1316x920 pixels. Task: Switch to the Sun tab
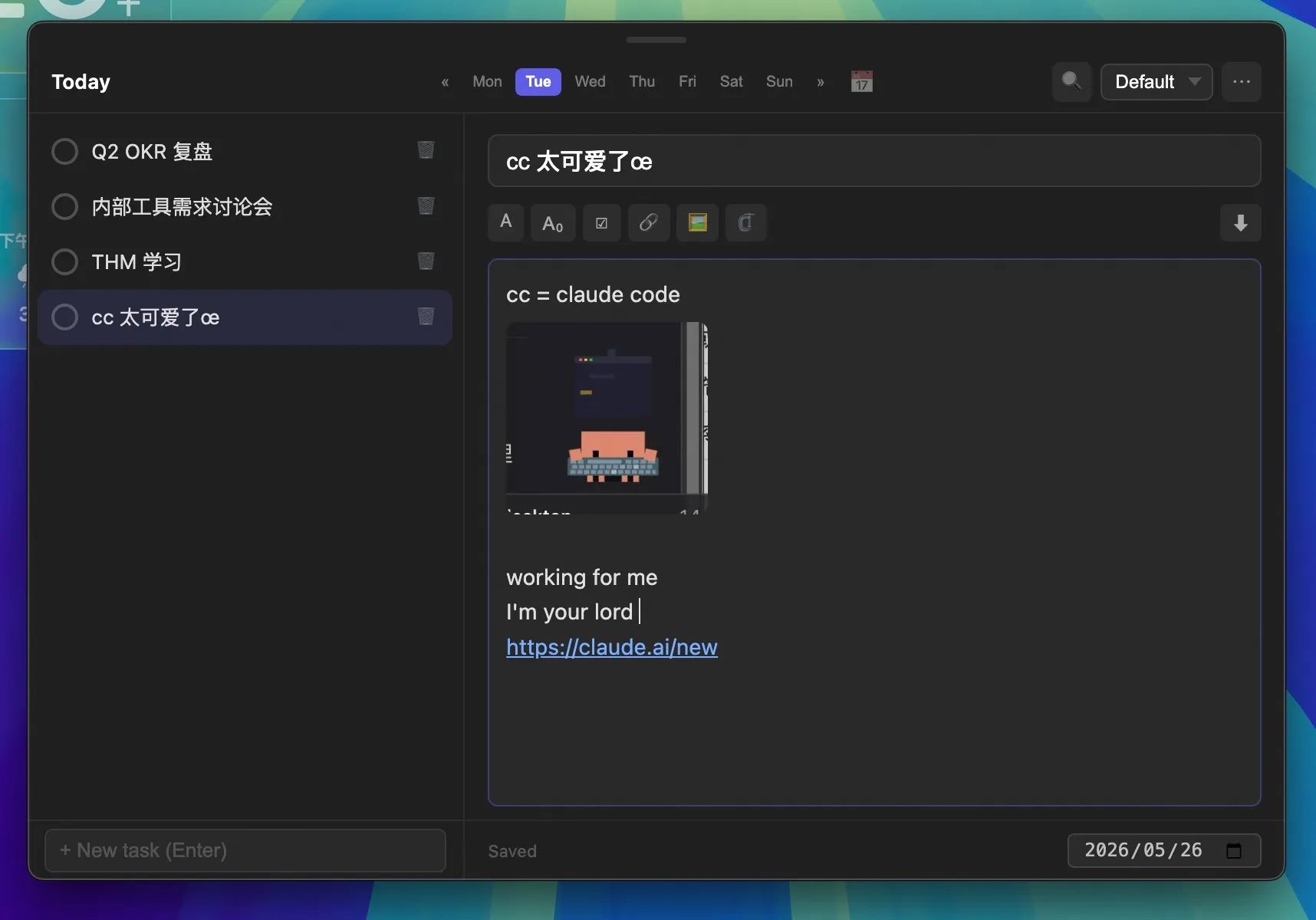coord(779,82)
